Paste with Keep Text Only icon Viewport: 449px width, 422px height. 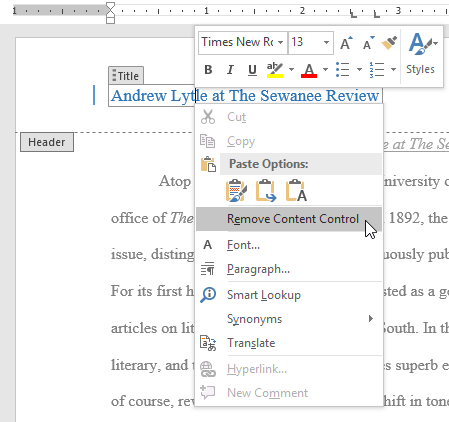pyautogui.click(x=296, y=191)
